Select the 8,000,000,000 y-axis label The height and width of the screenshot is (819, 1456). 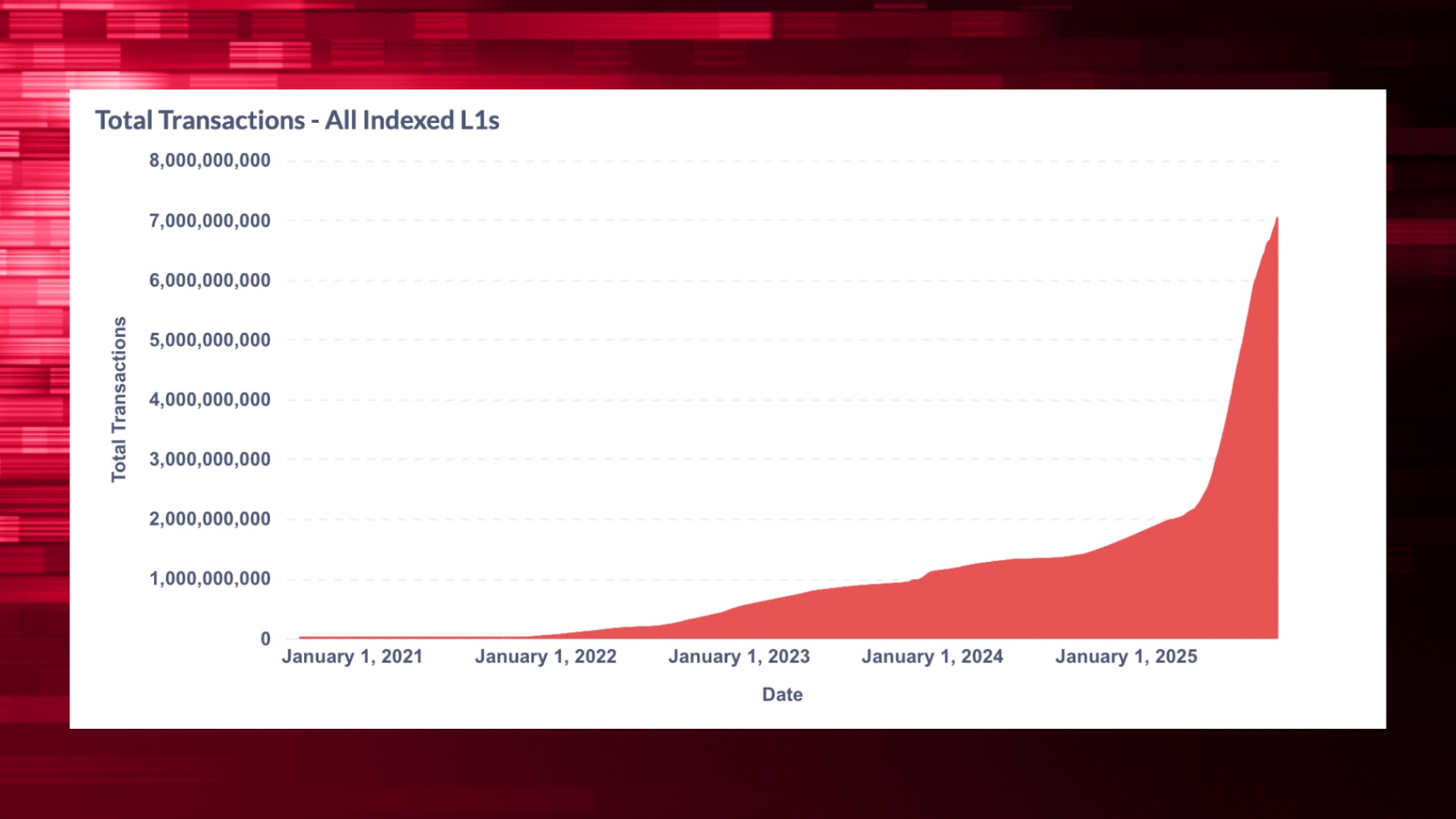coord(210,160)
